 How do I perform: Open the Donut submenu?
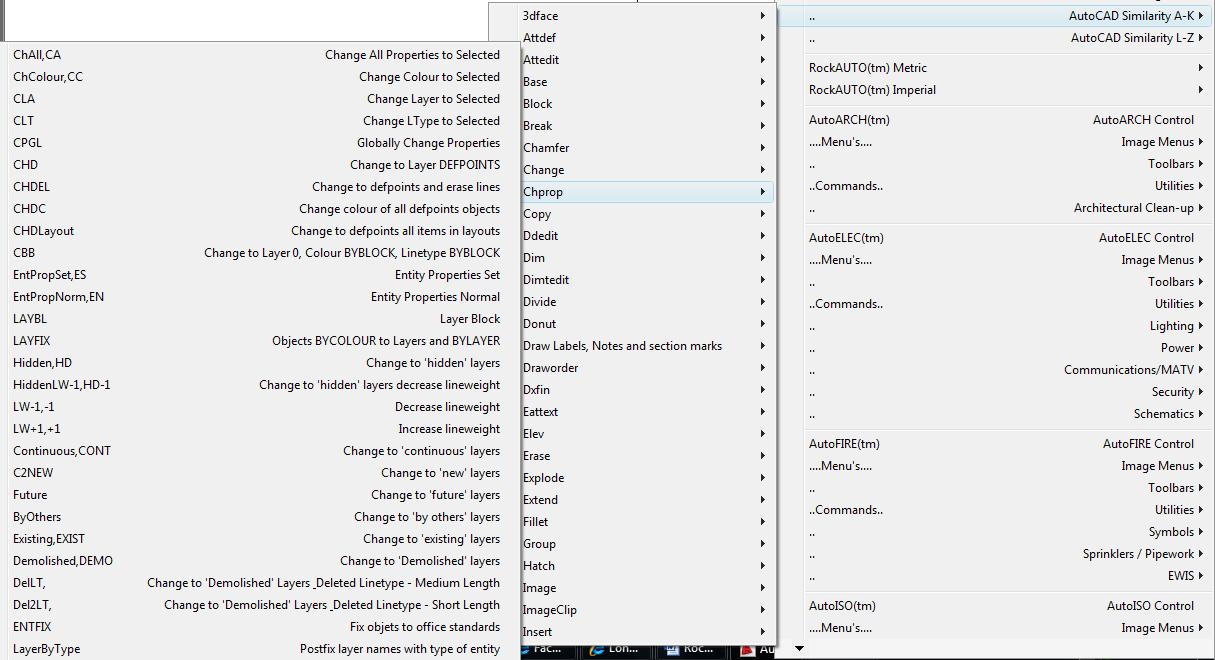(646, 324)
